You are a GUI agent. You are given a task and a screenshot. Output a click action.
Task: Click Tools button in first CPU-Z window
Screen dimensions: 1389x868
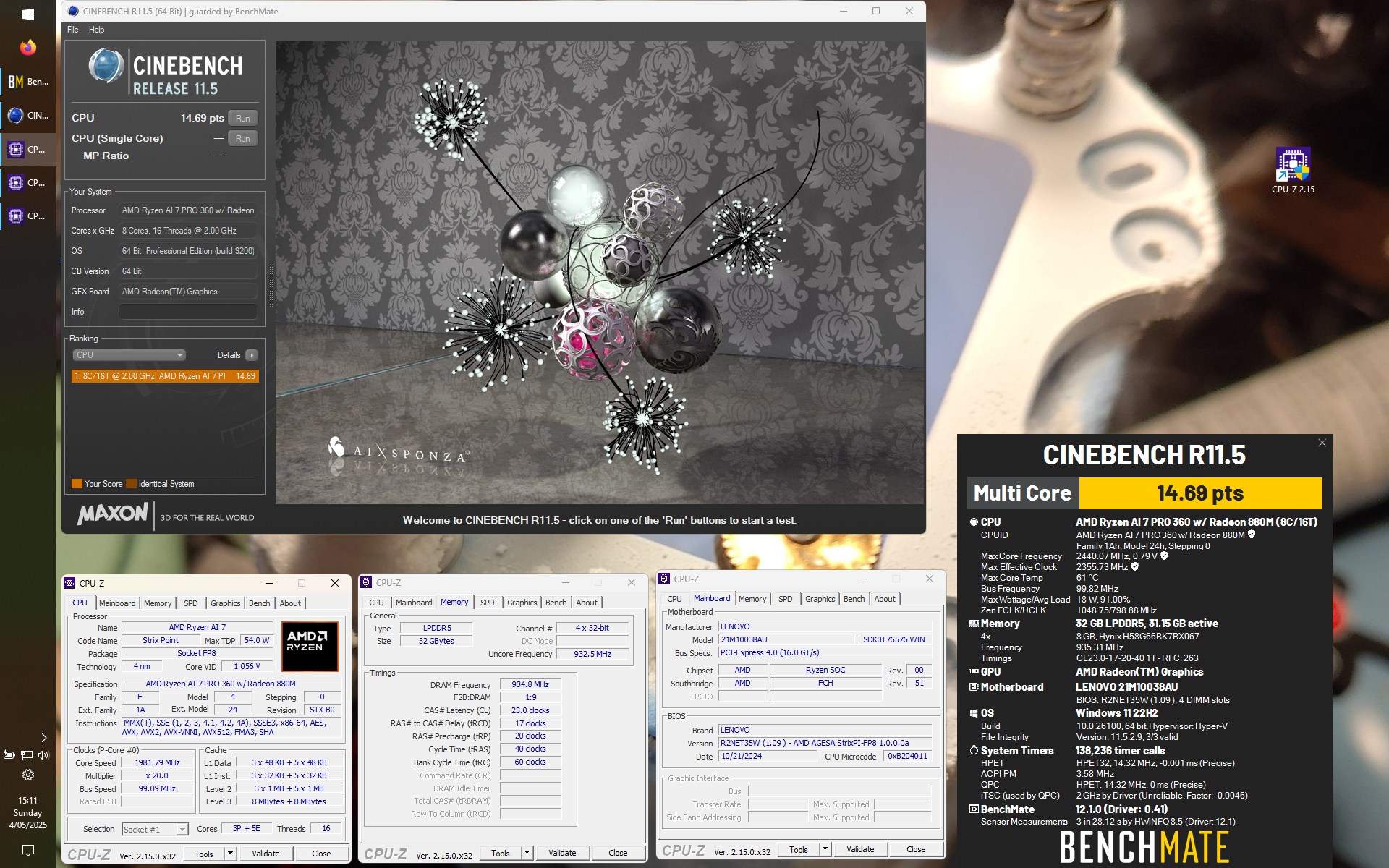click(x=204, y=854)
